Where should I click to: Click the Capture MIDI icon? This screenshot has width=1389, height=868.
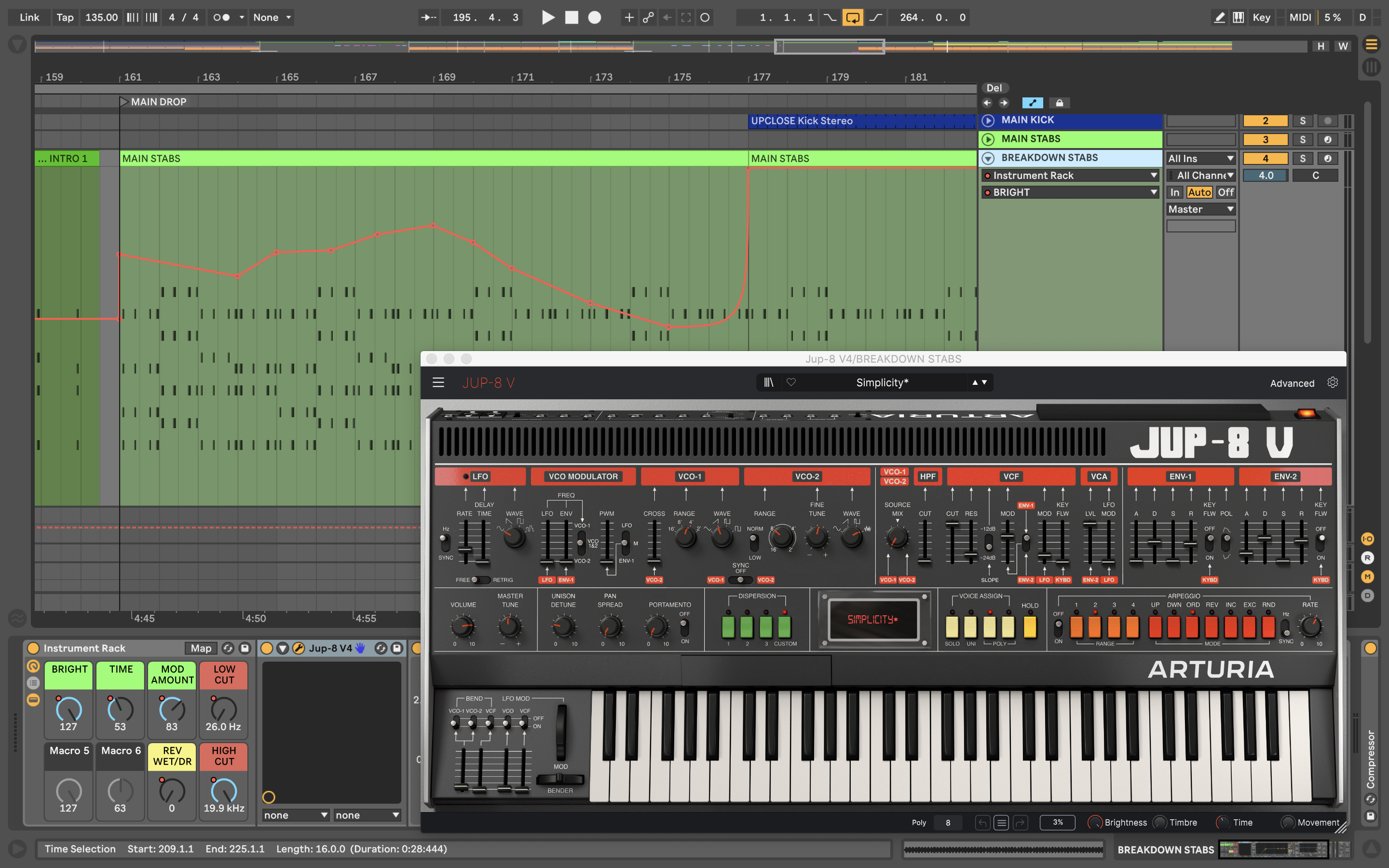pyautogui.click(x=686, y=17)
